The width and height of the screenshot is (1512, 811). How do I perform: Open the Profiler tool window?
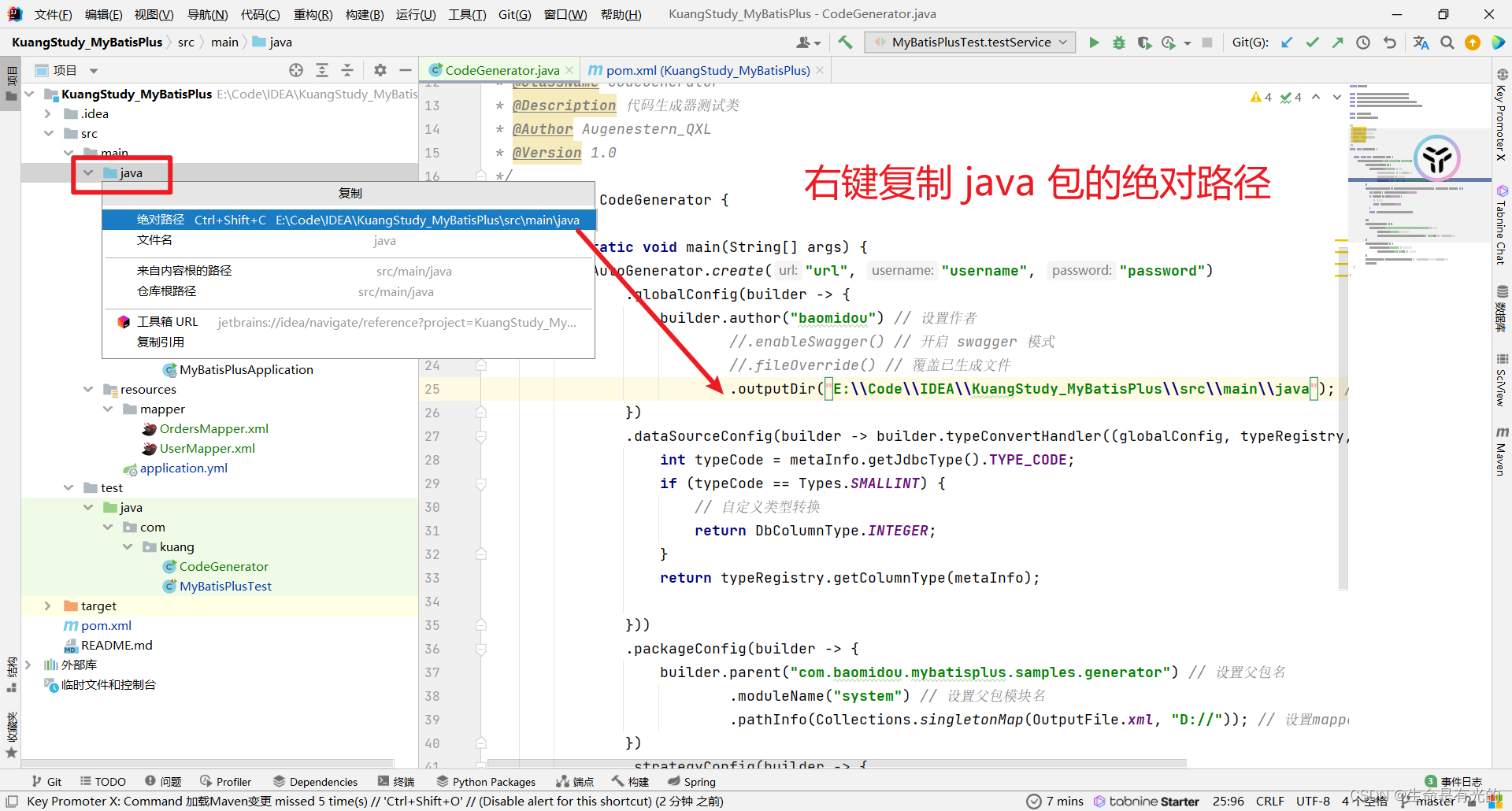226,781
